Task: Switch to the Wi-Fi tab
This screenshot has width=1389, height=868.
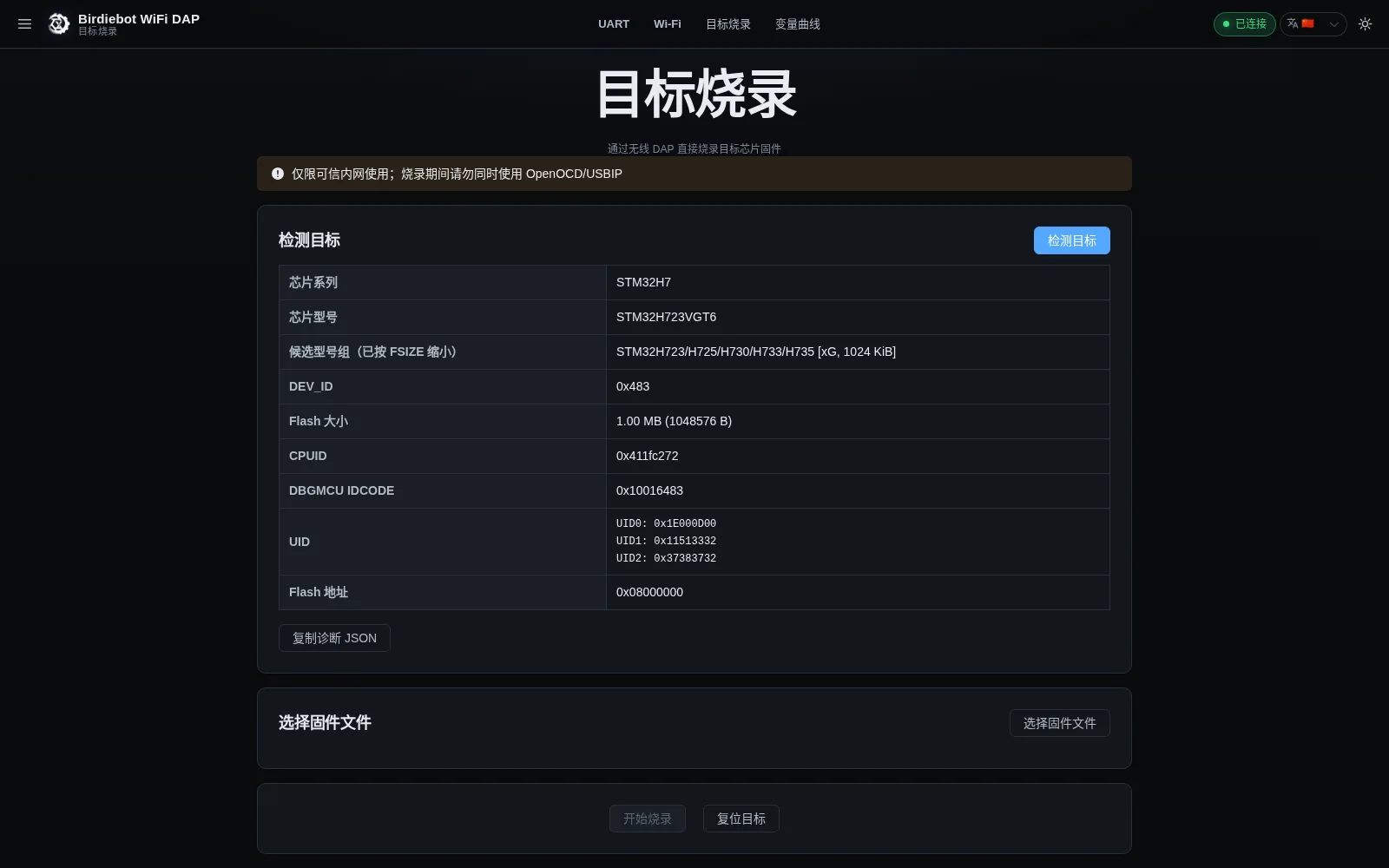Action: 668,24
